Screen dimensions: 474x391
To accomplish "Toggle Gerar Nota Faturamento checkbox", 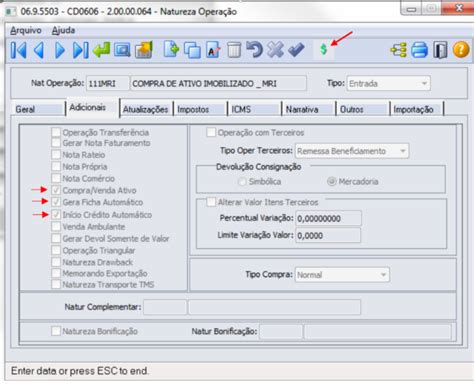I will click(56, 143).
